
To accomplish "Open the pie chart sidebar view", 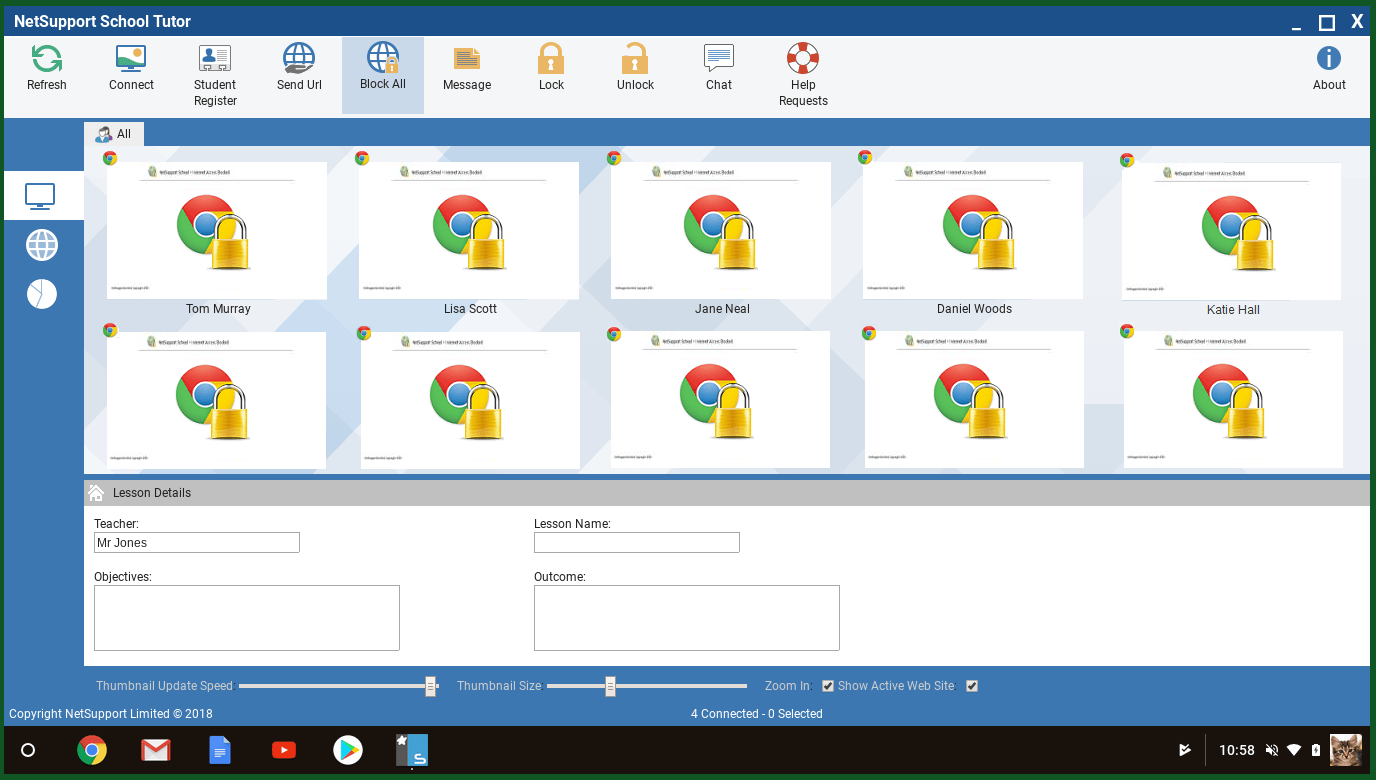I will [42, 294].
